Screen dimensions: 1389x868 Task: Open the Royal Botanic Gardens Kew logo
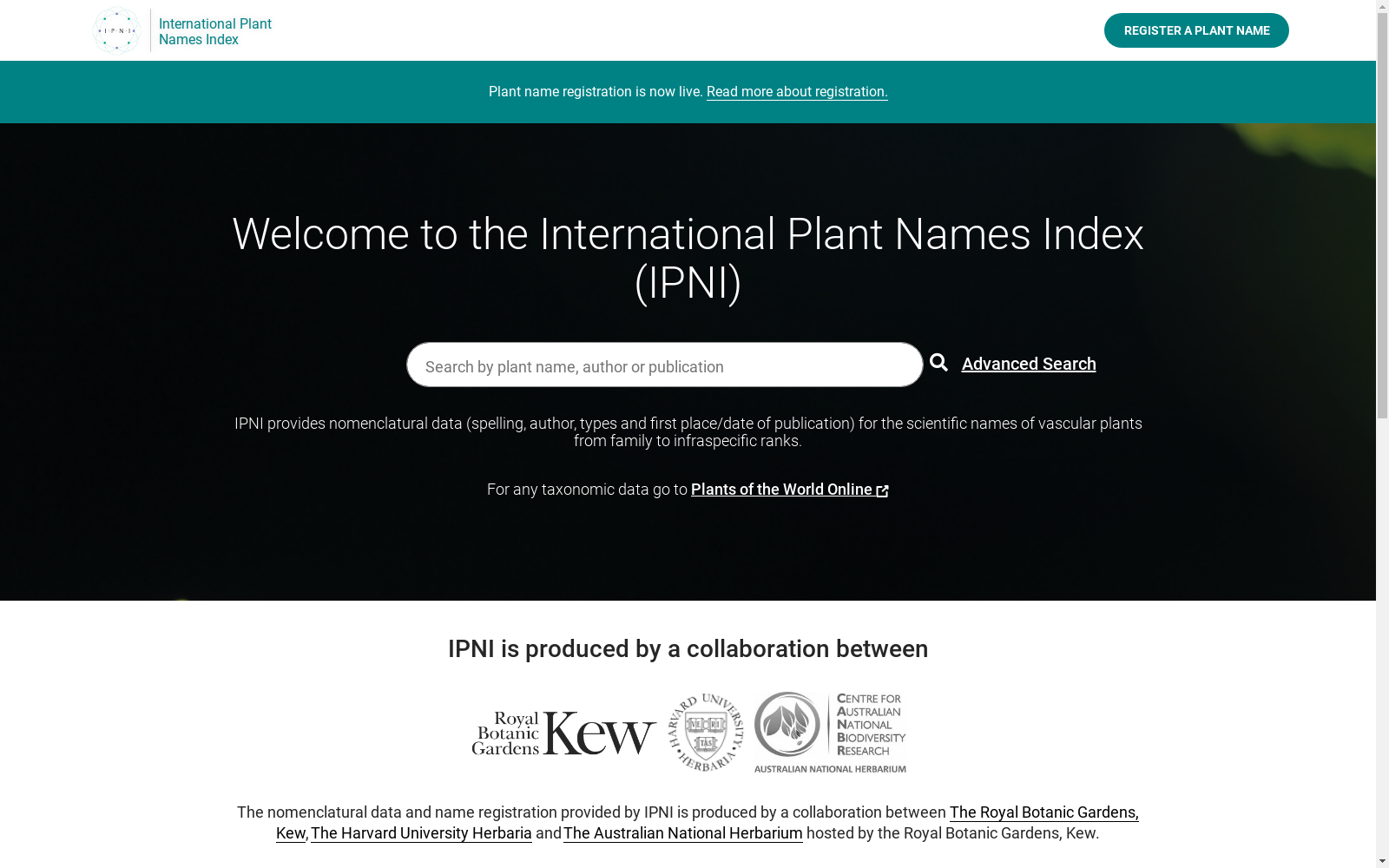[564, 733]
